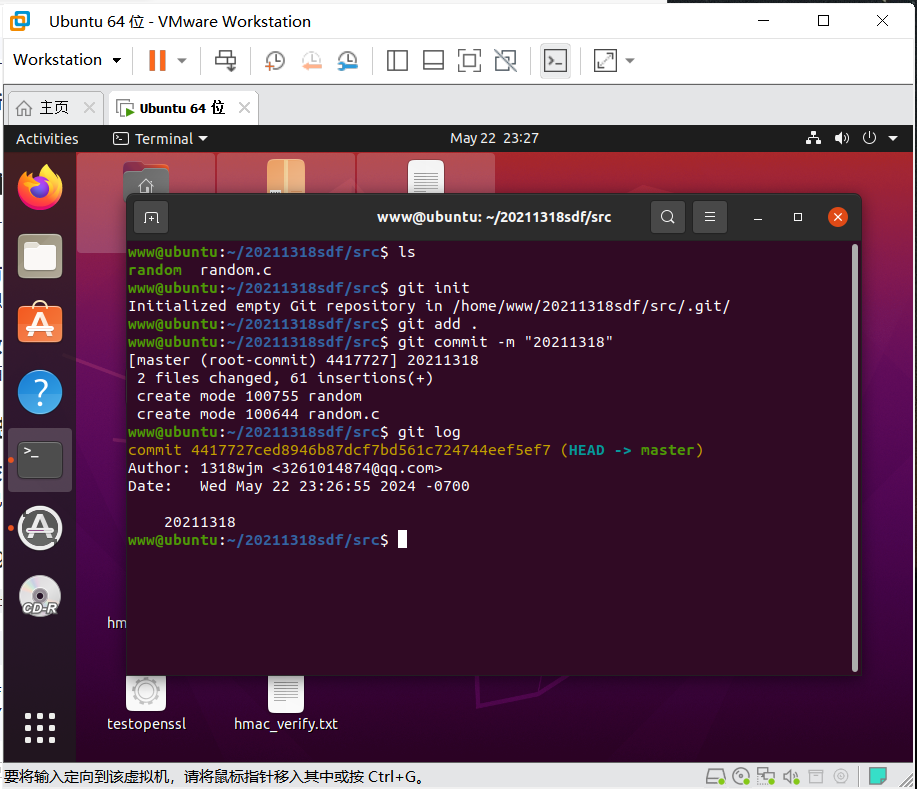Click the stretch guest display icon

click(605, 60)
